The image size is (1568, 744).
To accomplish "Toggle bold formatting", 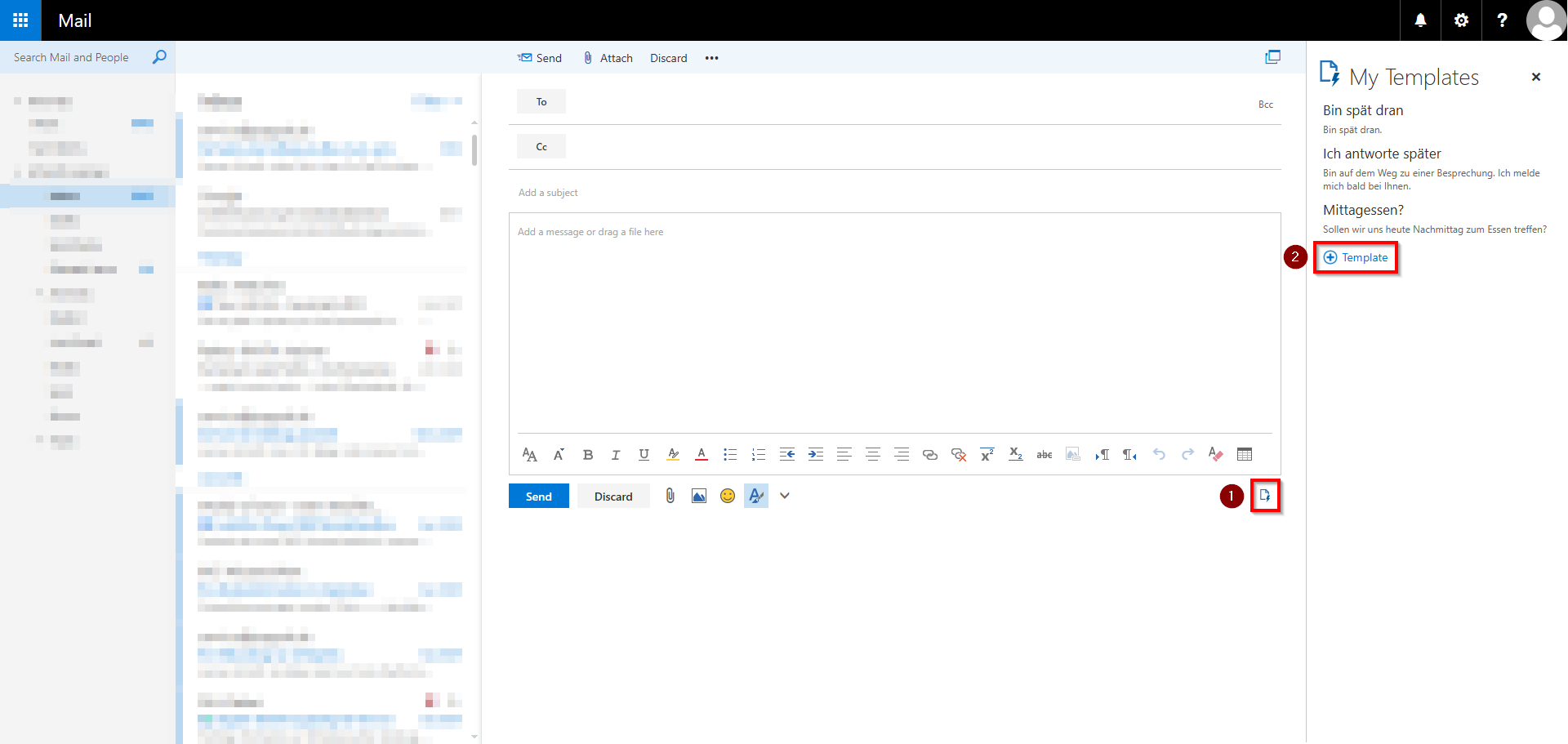I will point(588,455).
